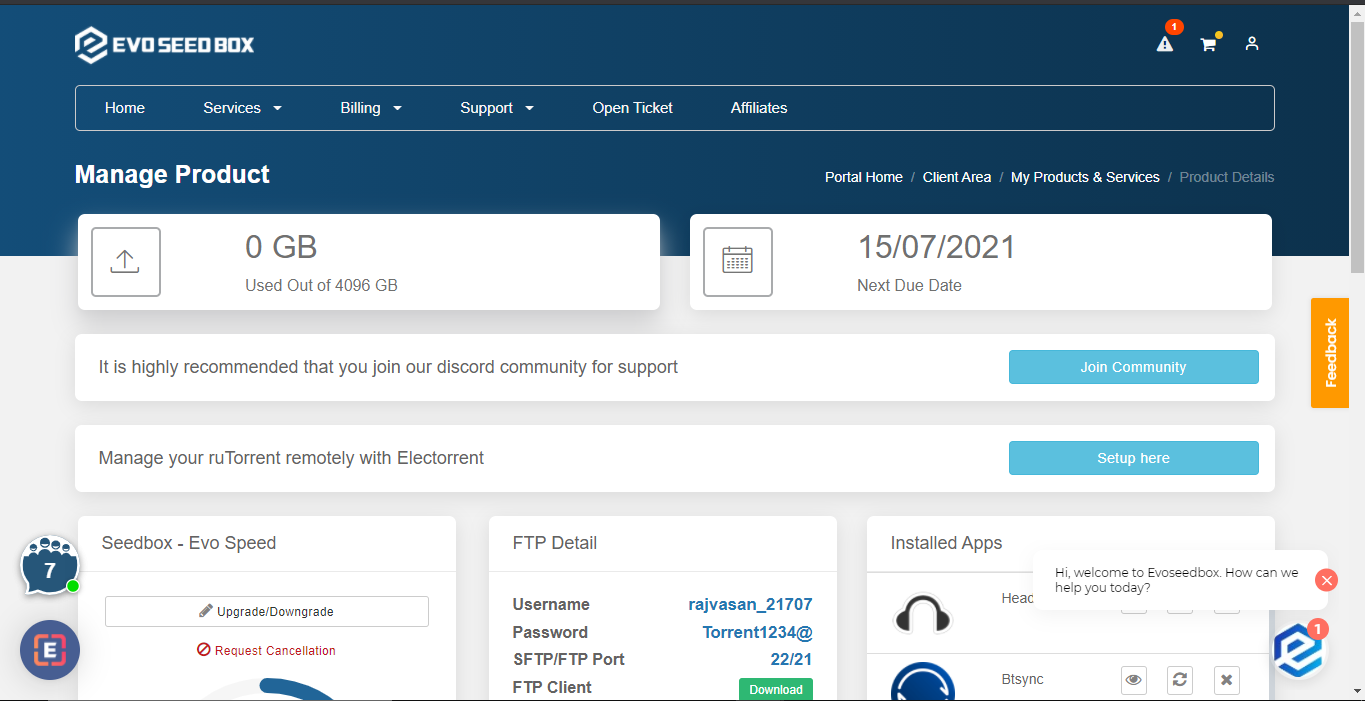Viewport: 1365px width, 701px height.
Task: Click Setup here for Electorrent
Action: click(x=1133, y=458)
